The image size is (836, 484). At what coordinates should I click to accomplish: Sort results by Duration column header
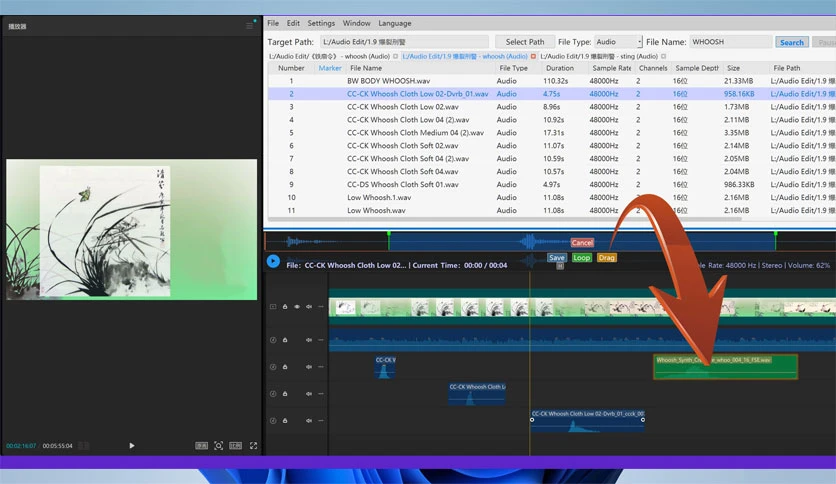point(560,68)
